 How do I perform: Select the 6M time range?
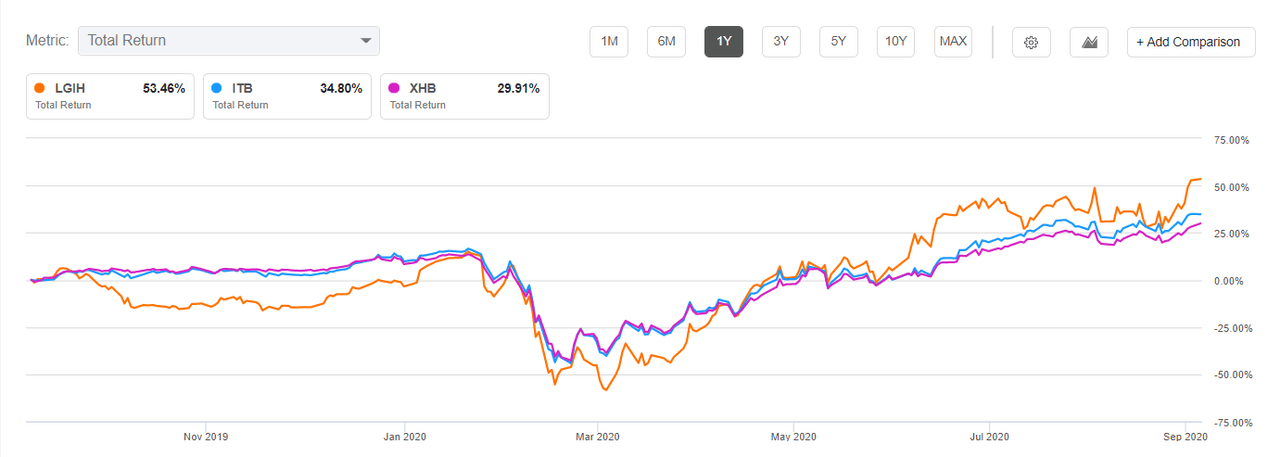coord(666,42)
